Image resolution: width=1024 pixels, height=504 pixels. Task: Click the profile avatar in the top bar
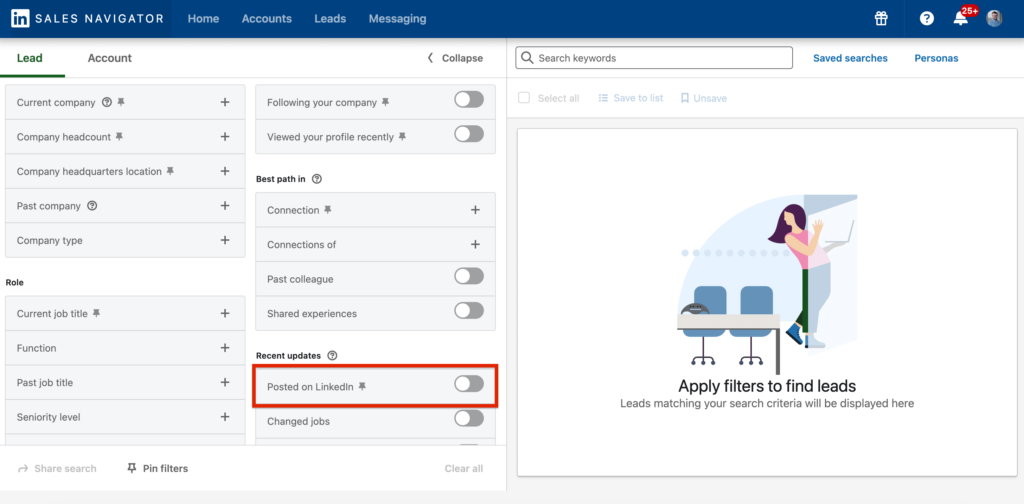tap(994, 18)
